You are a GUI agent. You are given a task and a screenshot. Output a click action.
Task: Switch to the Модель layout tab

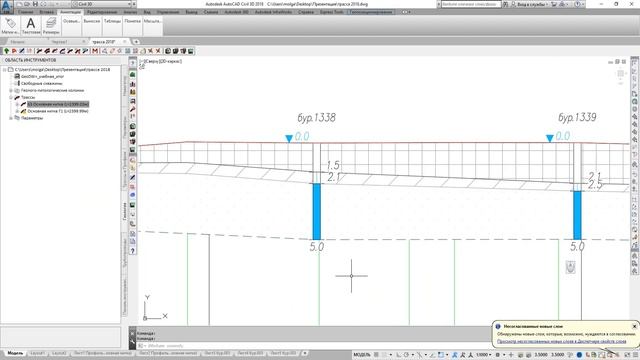(15, 353)
